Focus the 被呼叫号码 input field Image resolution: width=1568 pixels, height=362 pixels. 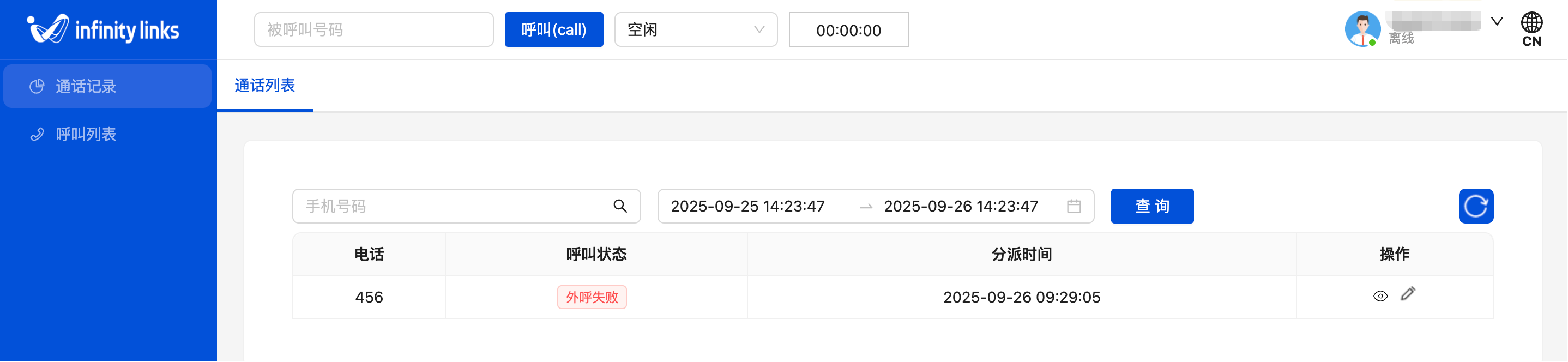coord(373,30)
